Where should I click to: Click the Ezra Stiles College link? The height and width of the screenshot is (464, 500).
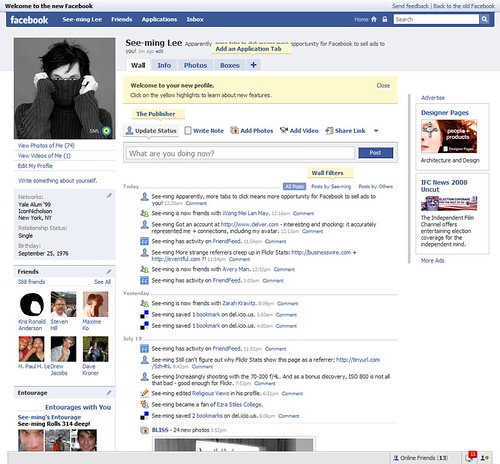click(239, 404)
